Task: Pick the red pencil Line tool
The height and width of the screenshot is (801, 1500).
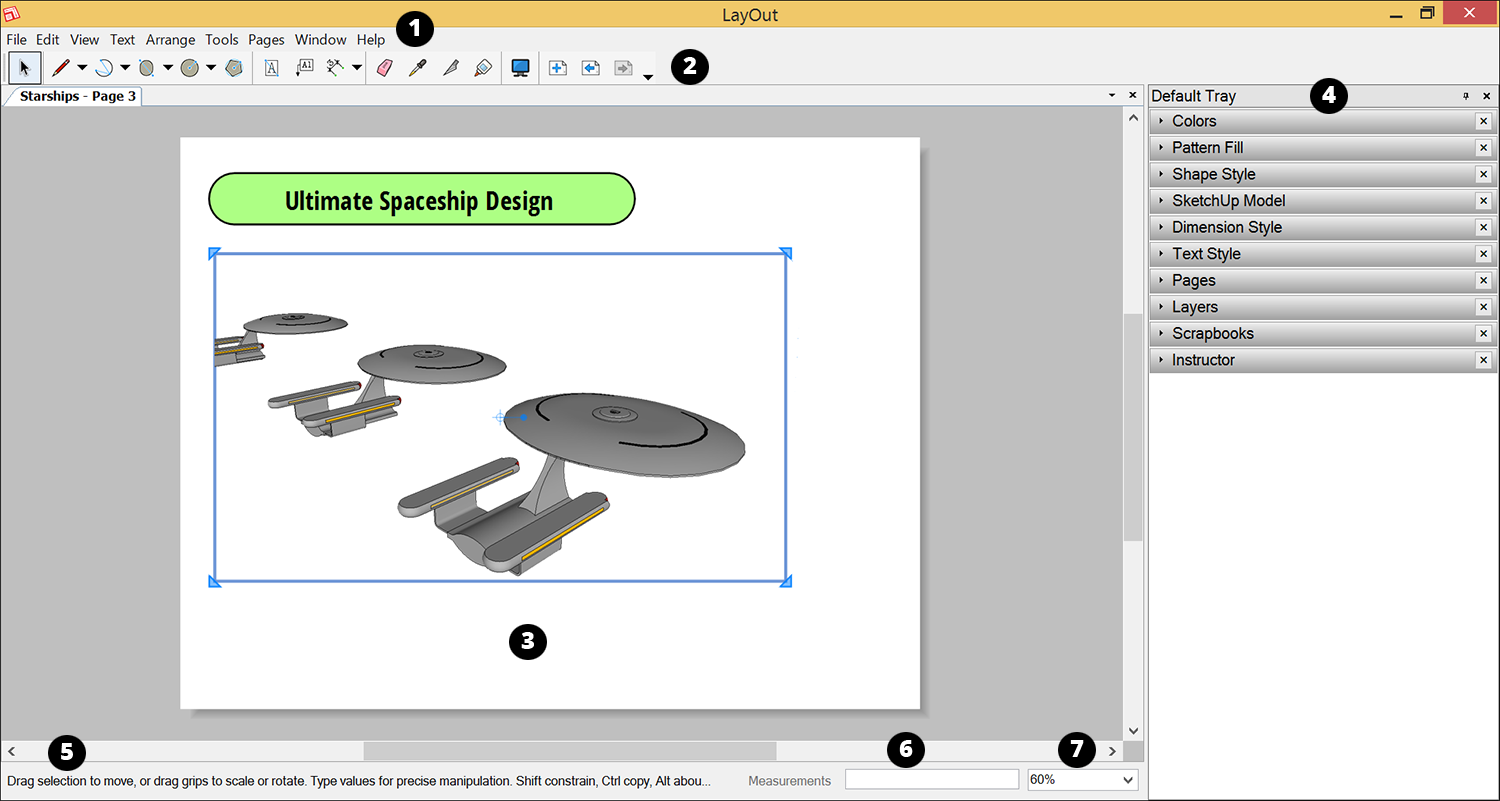Action: tap(61, 68)
